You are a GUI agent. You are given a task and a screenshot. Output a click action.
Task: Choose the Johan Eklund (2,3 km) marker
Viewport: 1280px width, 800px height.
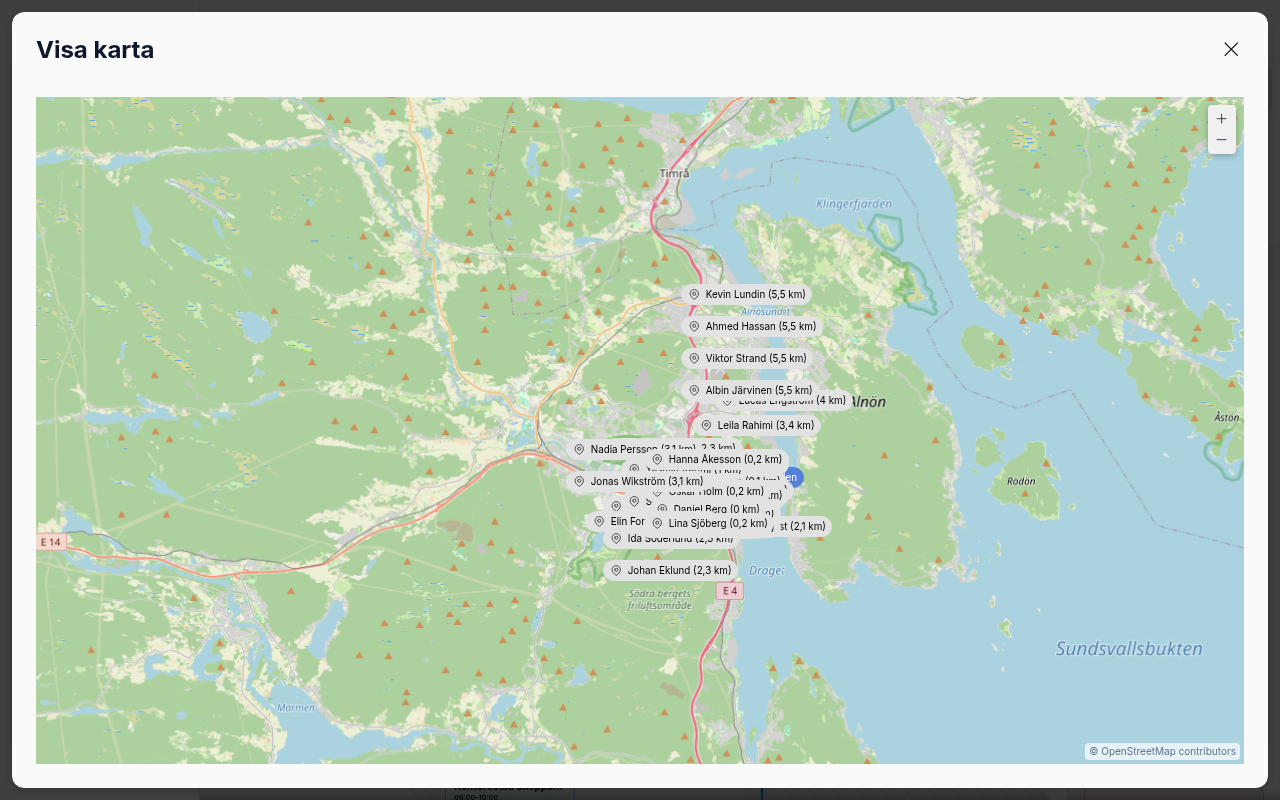coord(670,570)
